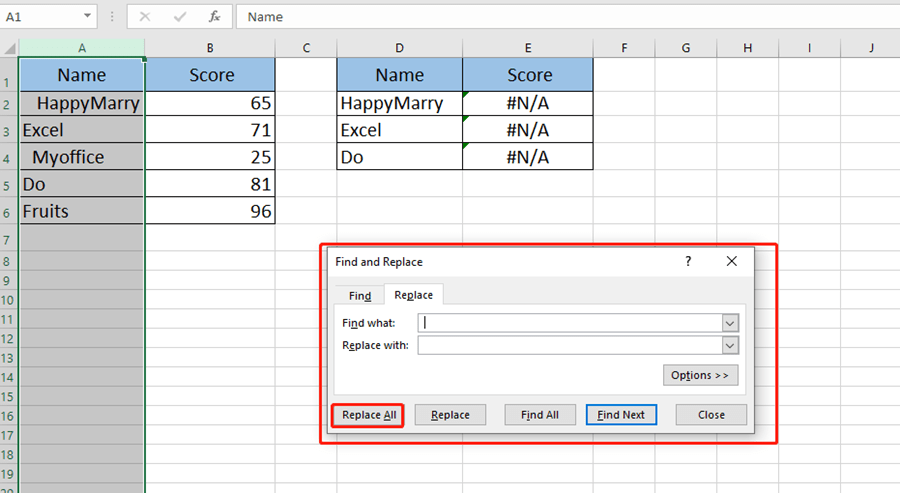This screenshot has width=900, height=493.
Task: Select row 1 header
Action: (9, 75)
